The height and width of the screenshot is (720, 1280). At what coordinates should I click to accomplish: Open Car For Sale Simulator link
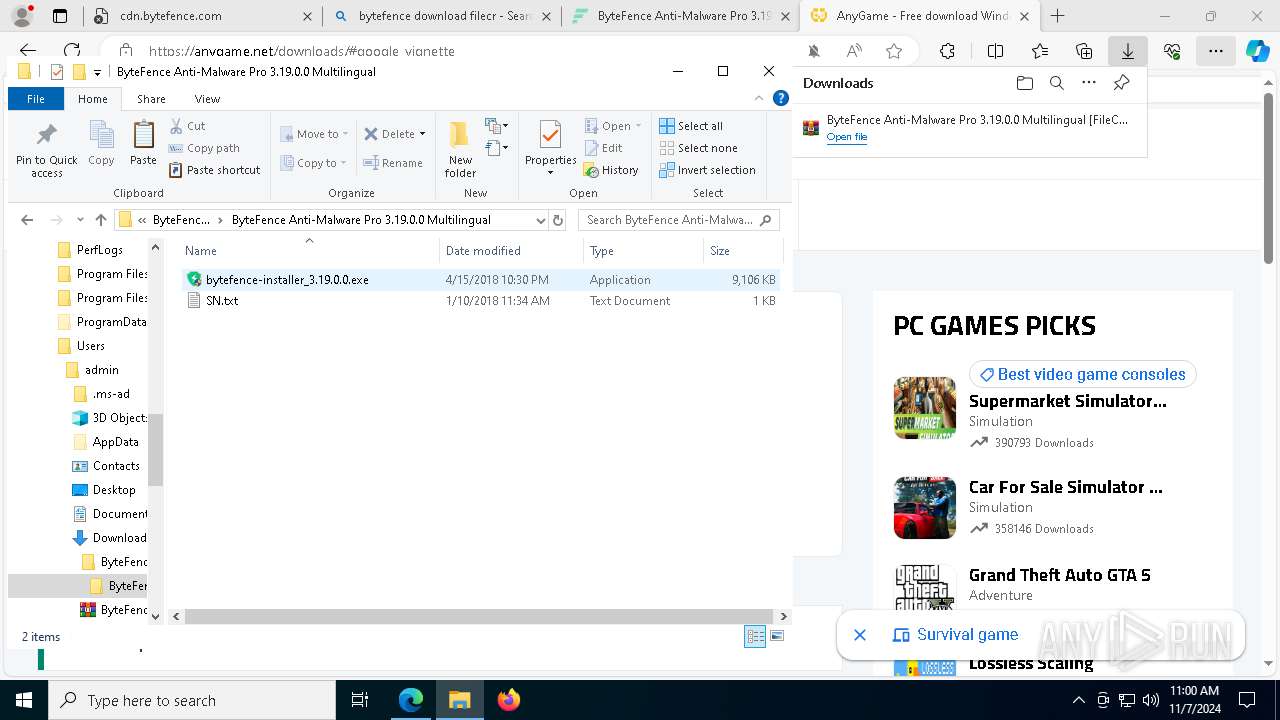click(x=1065, y=487)
